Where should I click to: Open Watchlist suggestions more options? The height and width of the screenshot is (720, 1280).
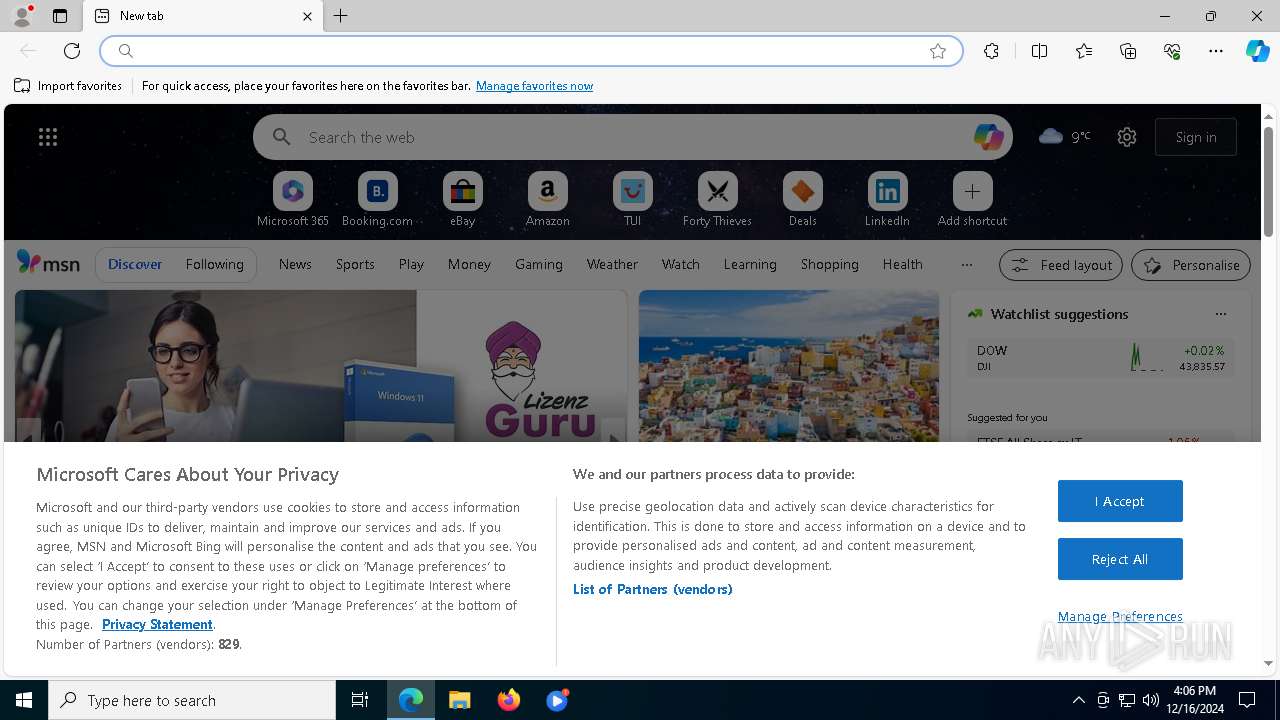click(1220, 314)
